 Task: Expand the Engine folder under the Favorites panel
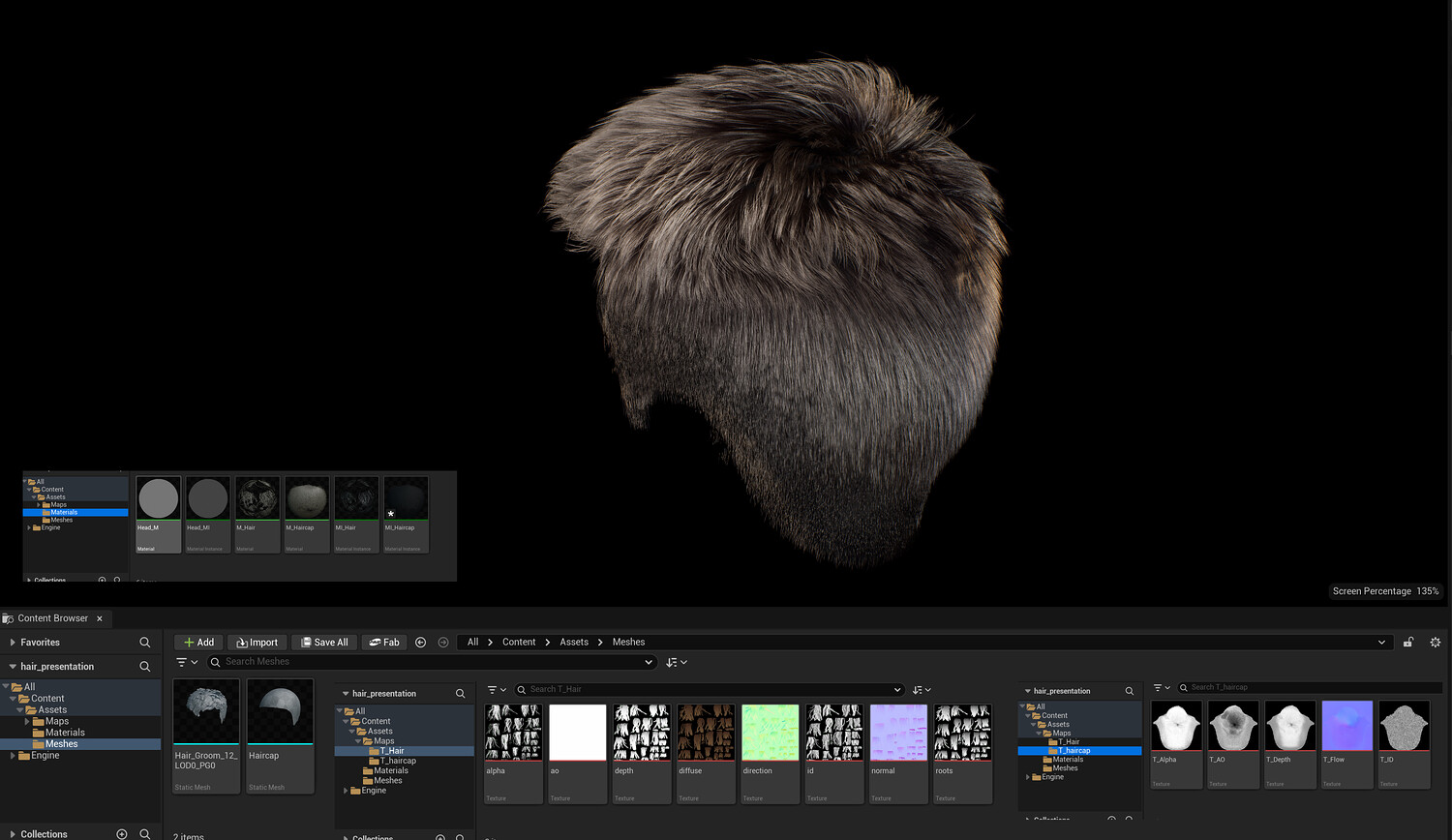(13, 756)
